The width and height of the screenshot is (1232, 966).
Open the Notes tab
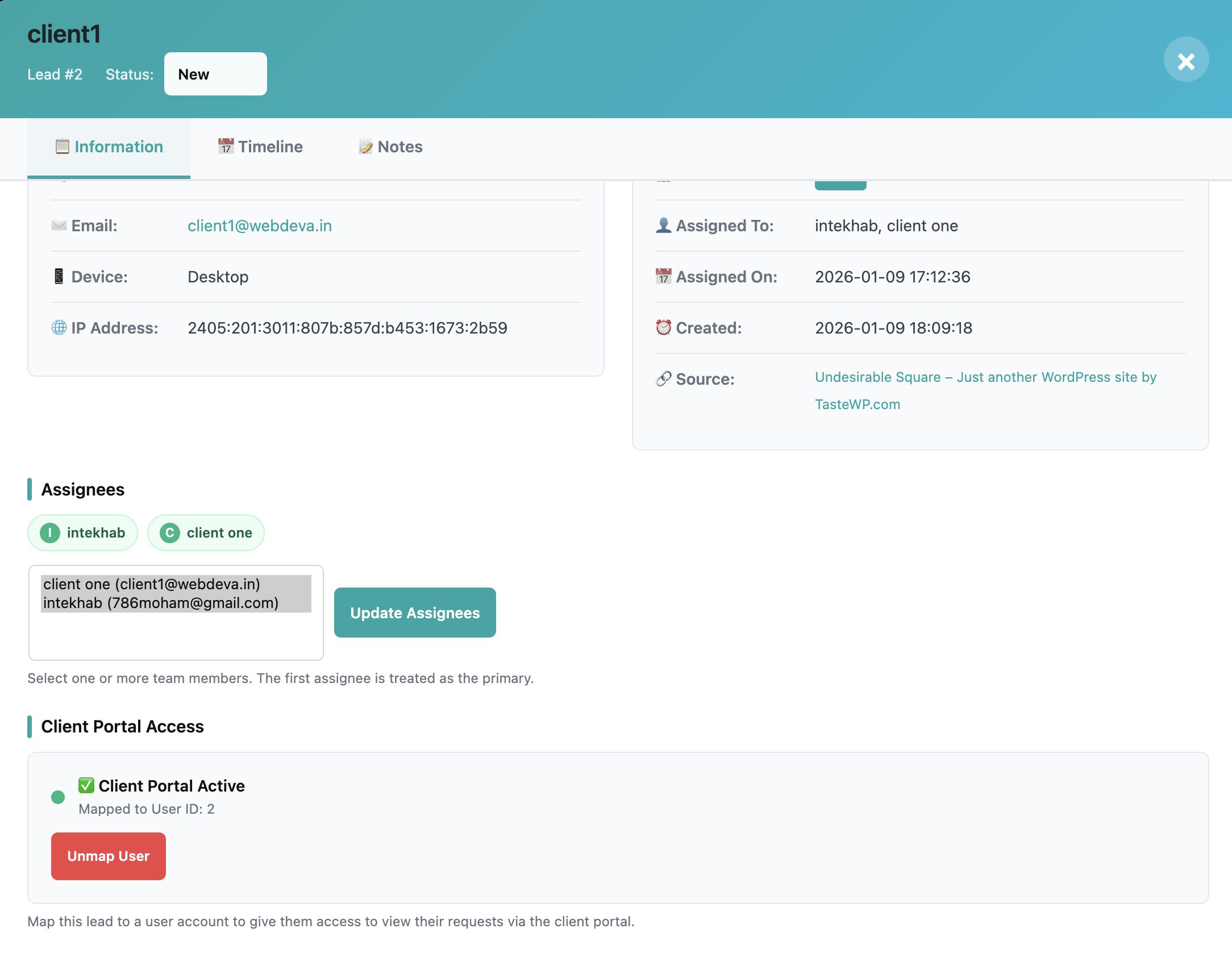coord(390,147)
